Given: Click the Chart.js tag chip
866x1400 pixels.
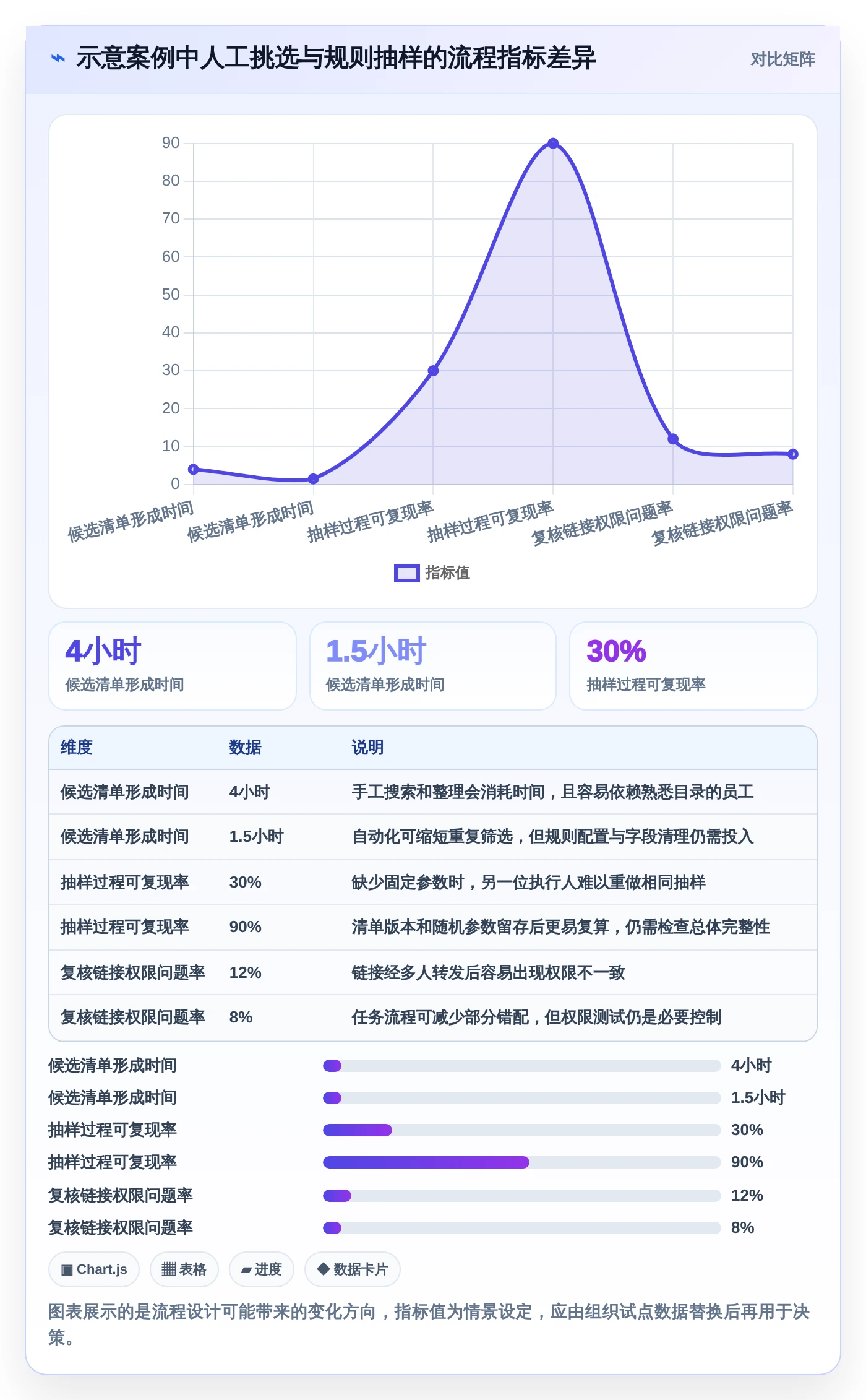Looking at the screenshot, I should 94,1269.
